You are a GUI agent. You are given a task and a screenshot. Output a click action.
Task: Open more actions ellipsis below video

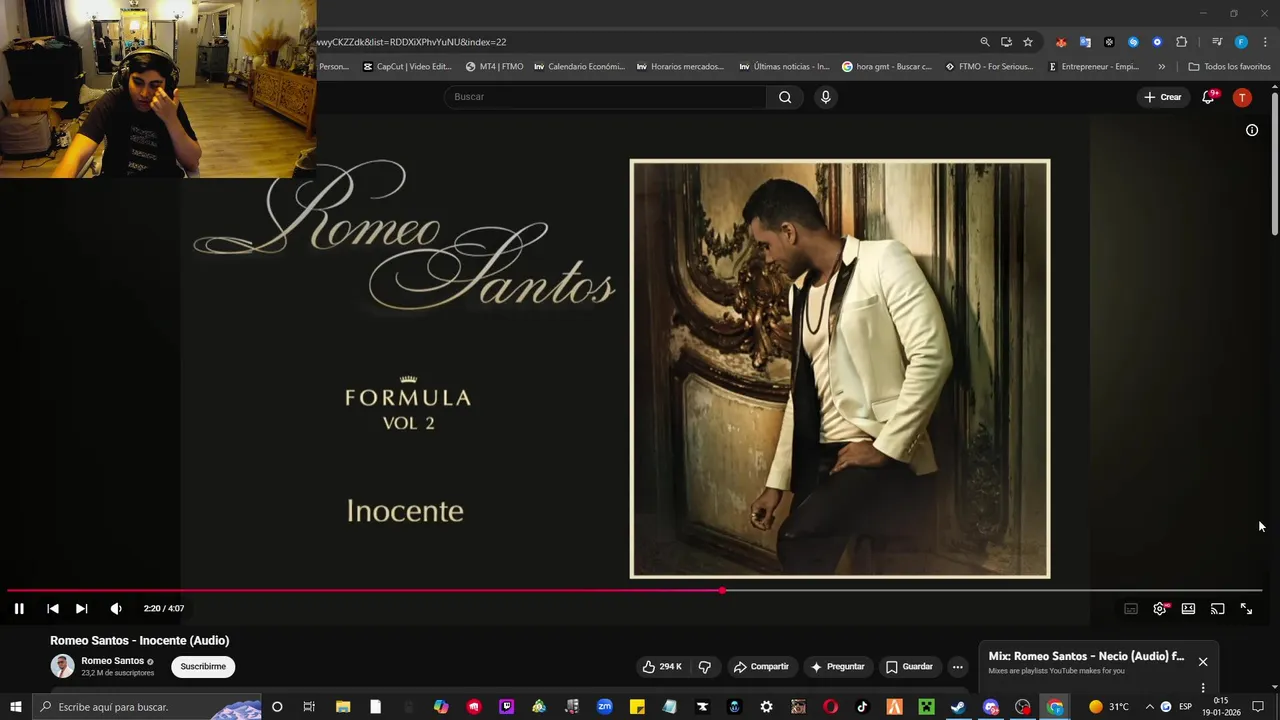point(957,667)
